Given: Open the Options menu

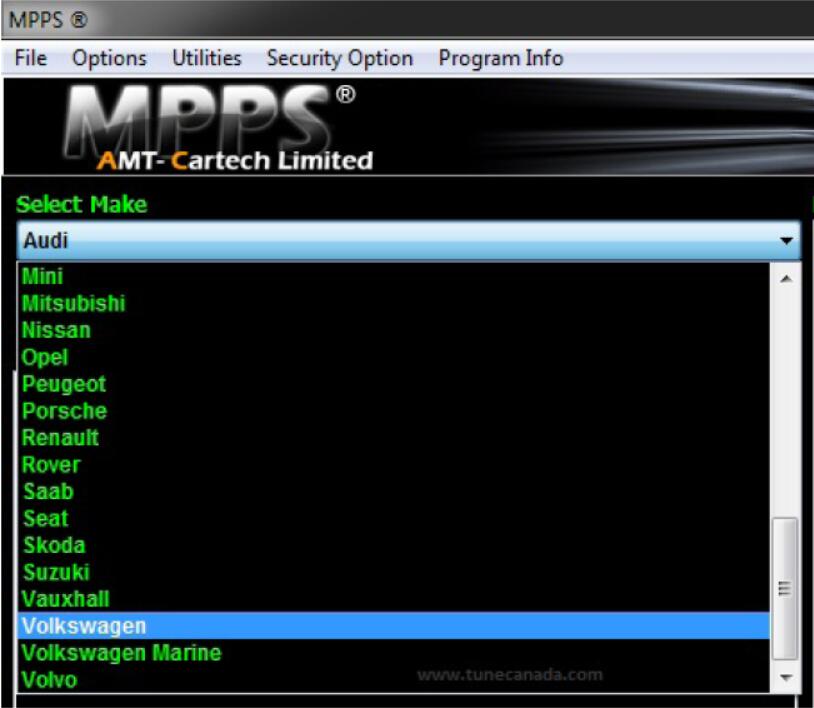Looking at the screenshot, I should [109, 58].
